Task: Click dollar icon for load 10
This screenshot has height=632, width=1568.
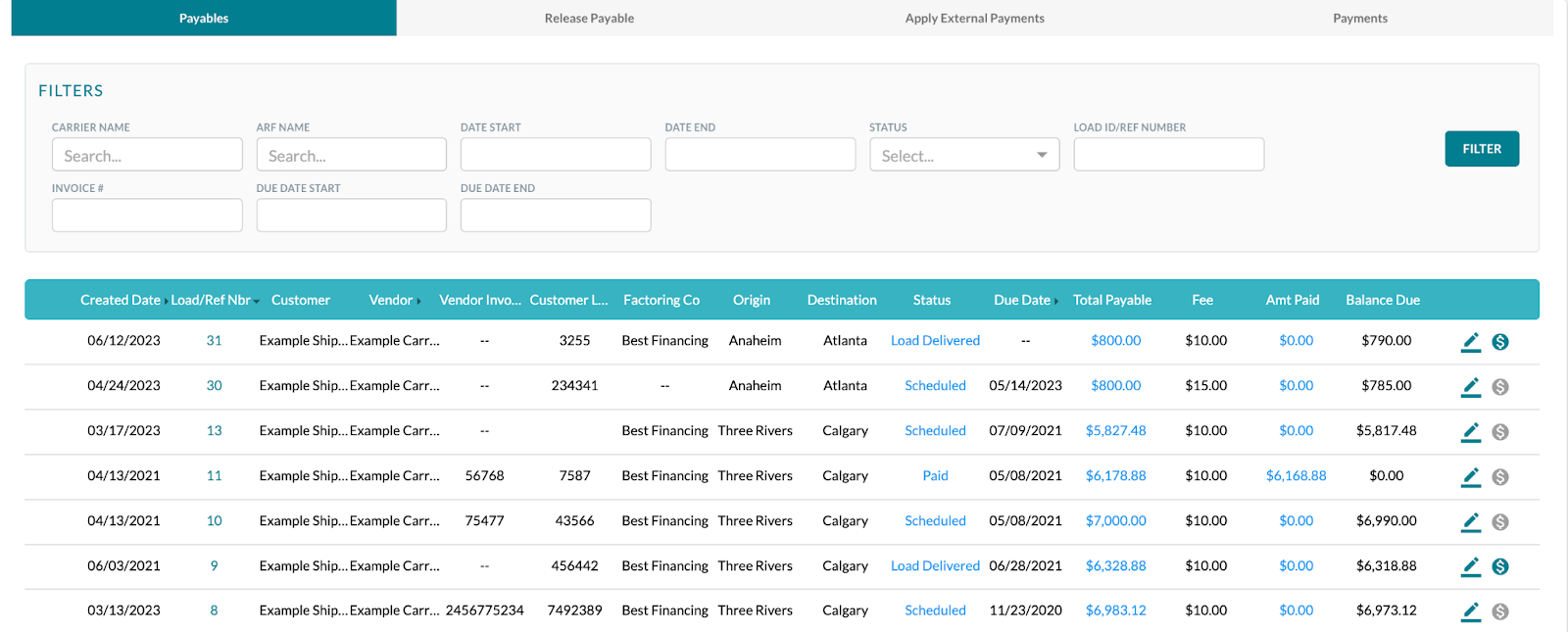Action: point(1500,522)
